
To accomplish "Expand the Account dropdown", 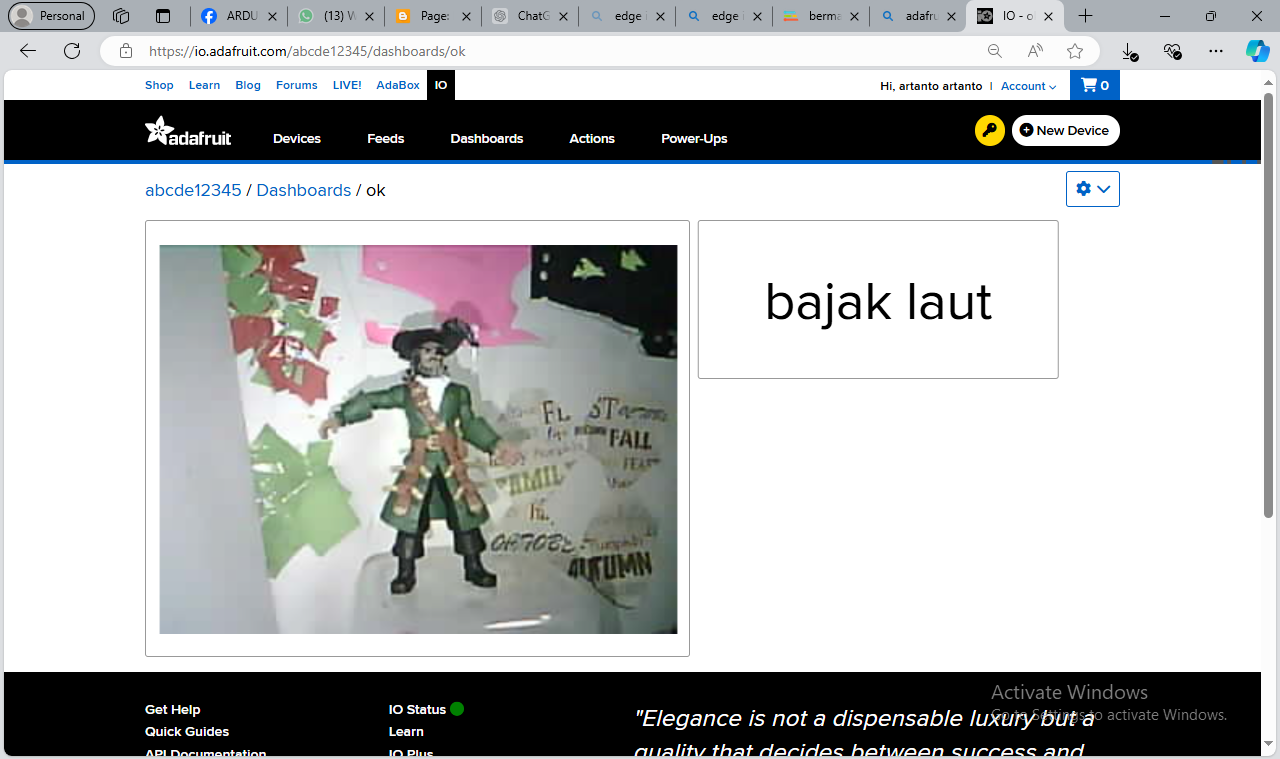I will 1028,86.
